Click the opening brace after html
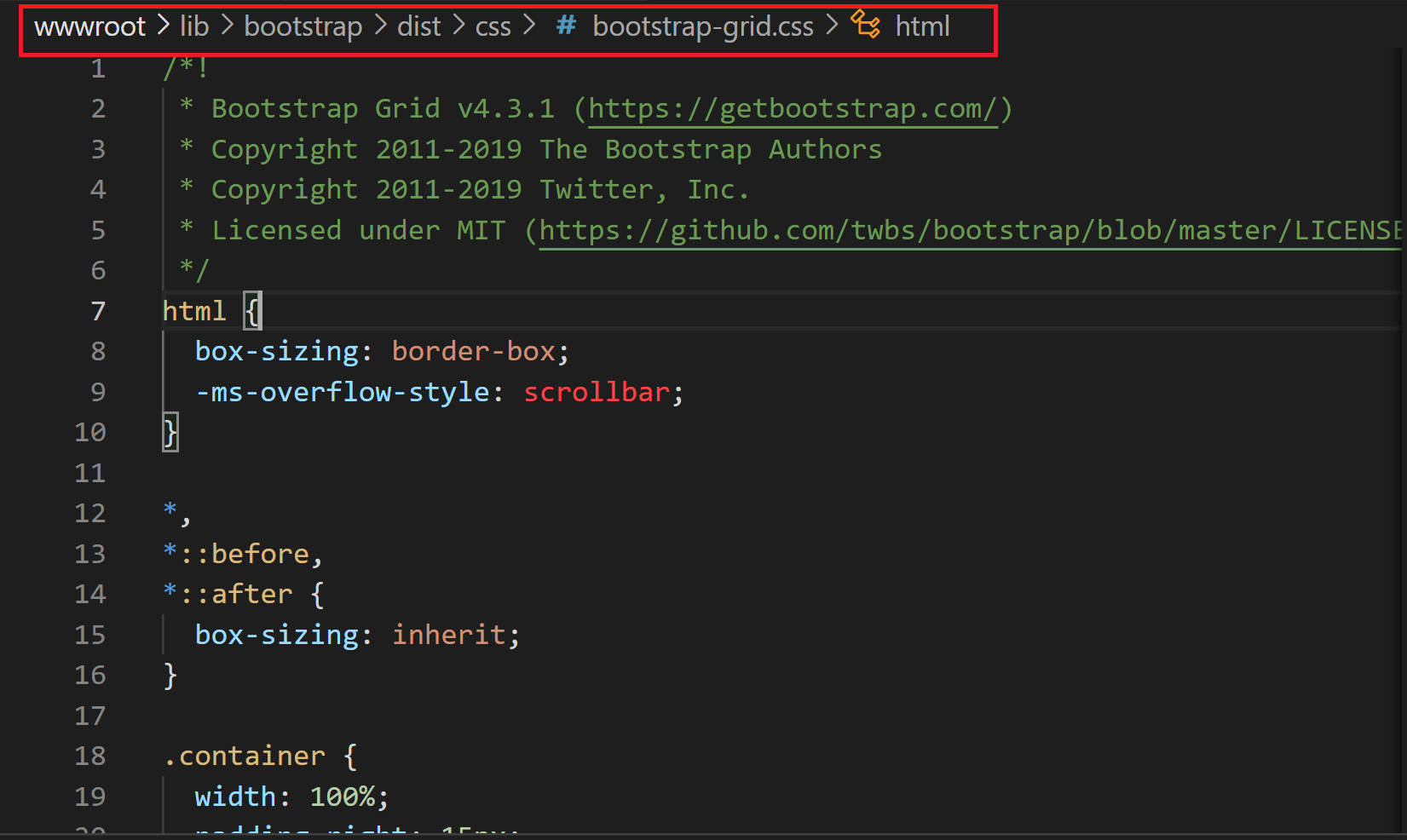 pos(251,310)
